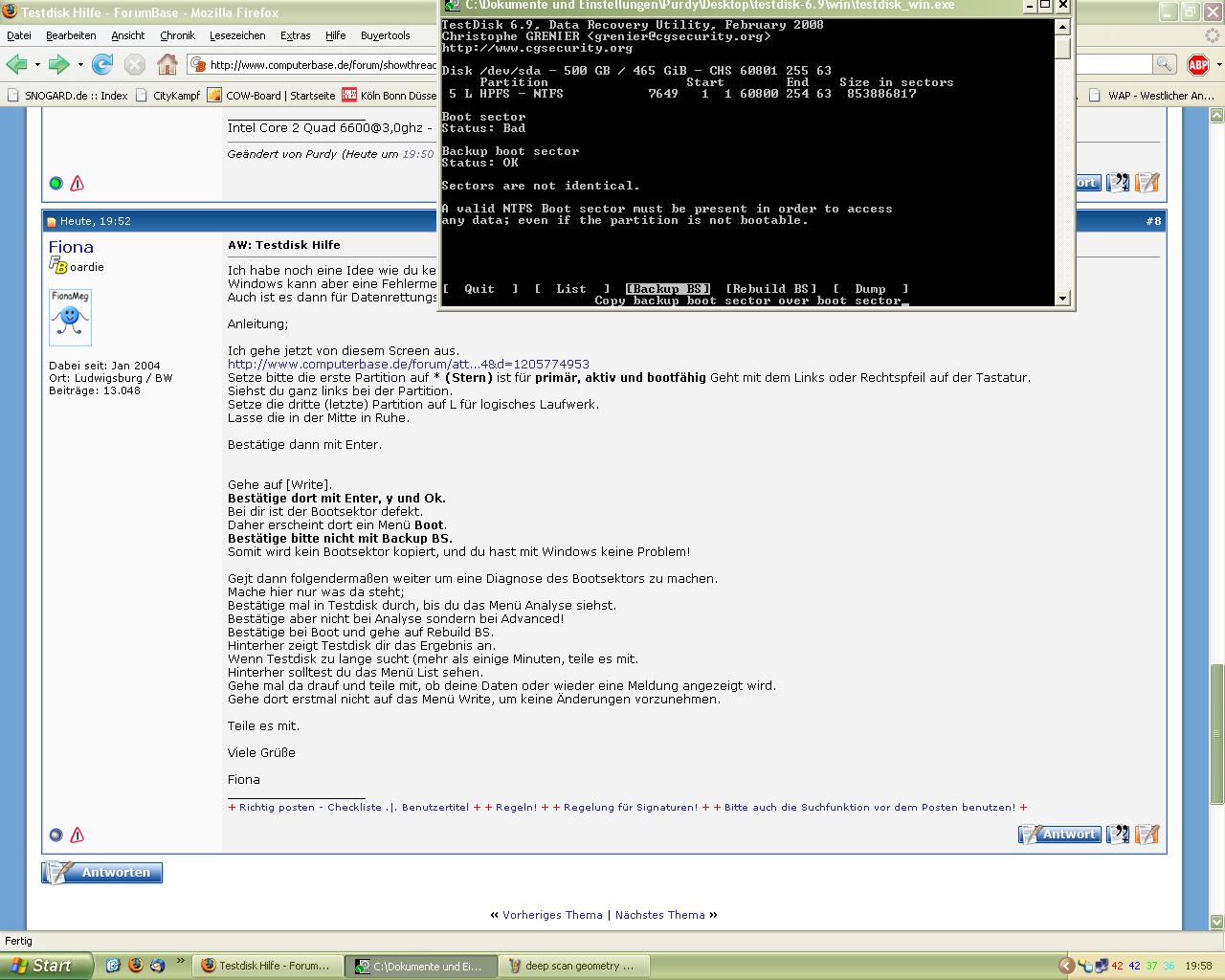Open the Bearbeiten menu
1225x980 pixels.
click(71, 35)
